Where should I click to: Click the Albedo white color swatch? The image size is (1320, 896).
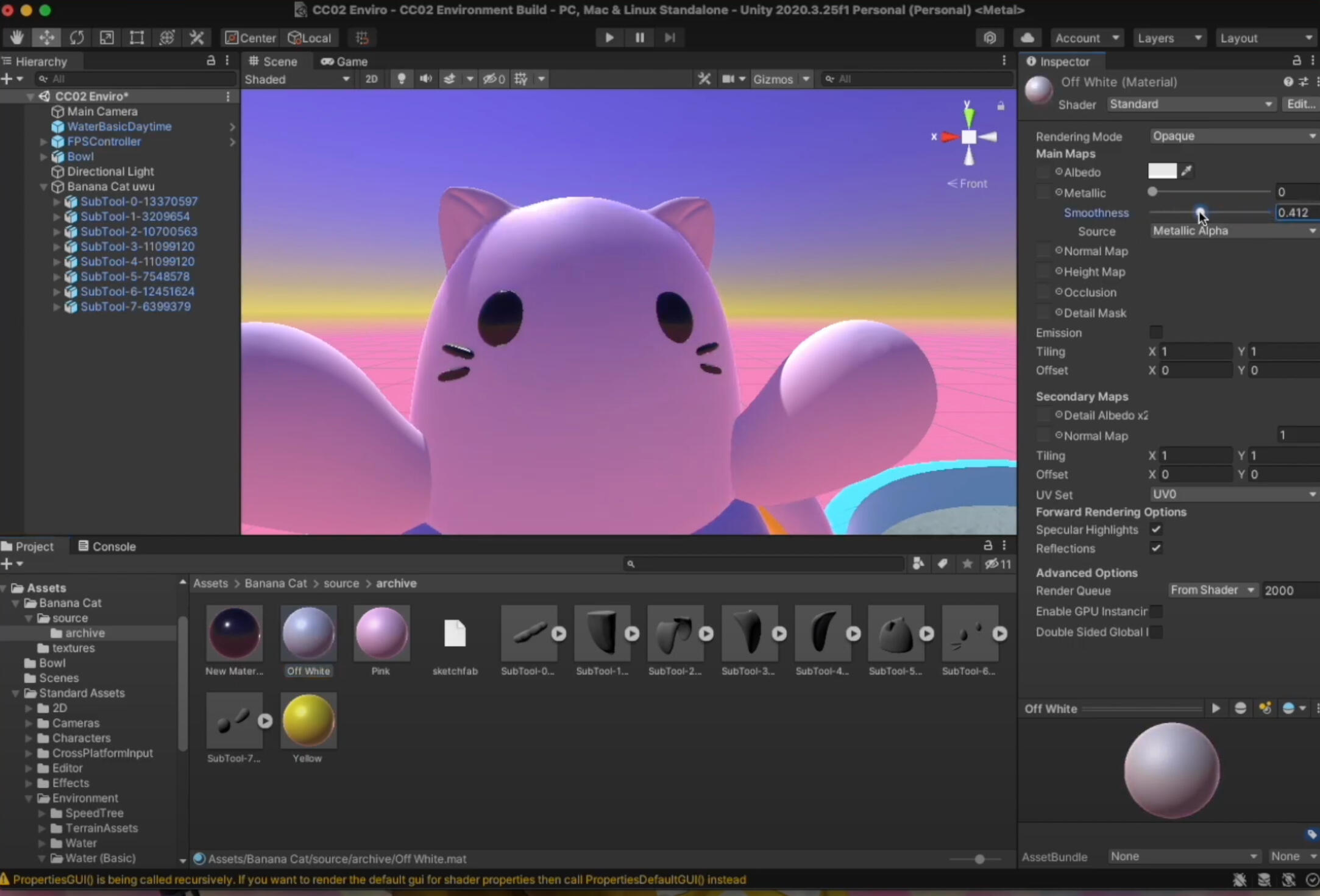1162,171
